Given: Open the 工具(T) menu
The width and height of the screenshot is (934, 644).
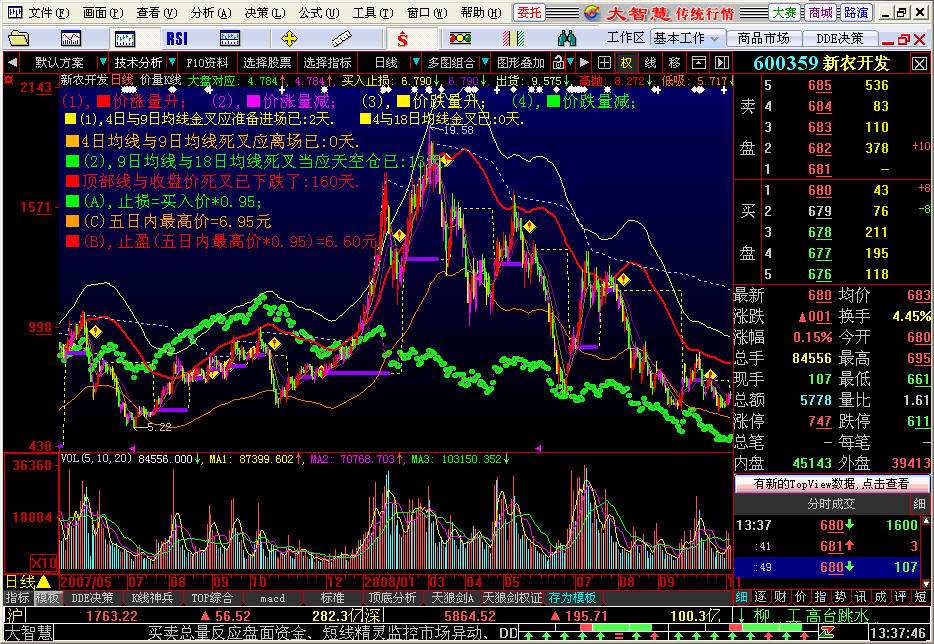Looking at the screenshot, I should pyautogui.click(x=373, y=13).
